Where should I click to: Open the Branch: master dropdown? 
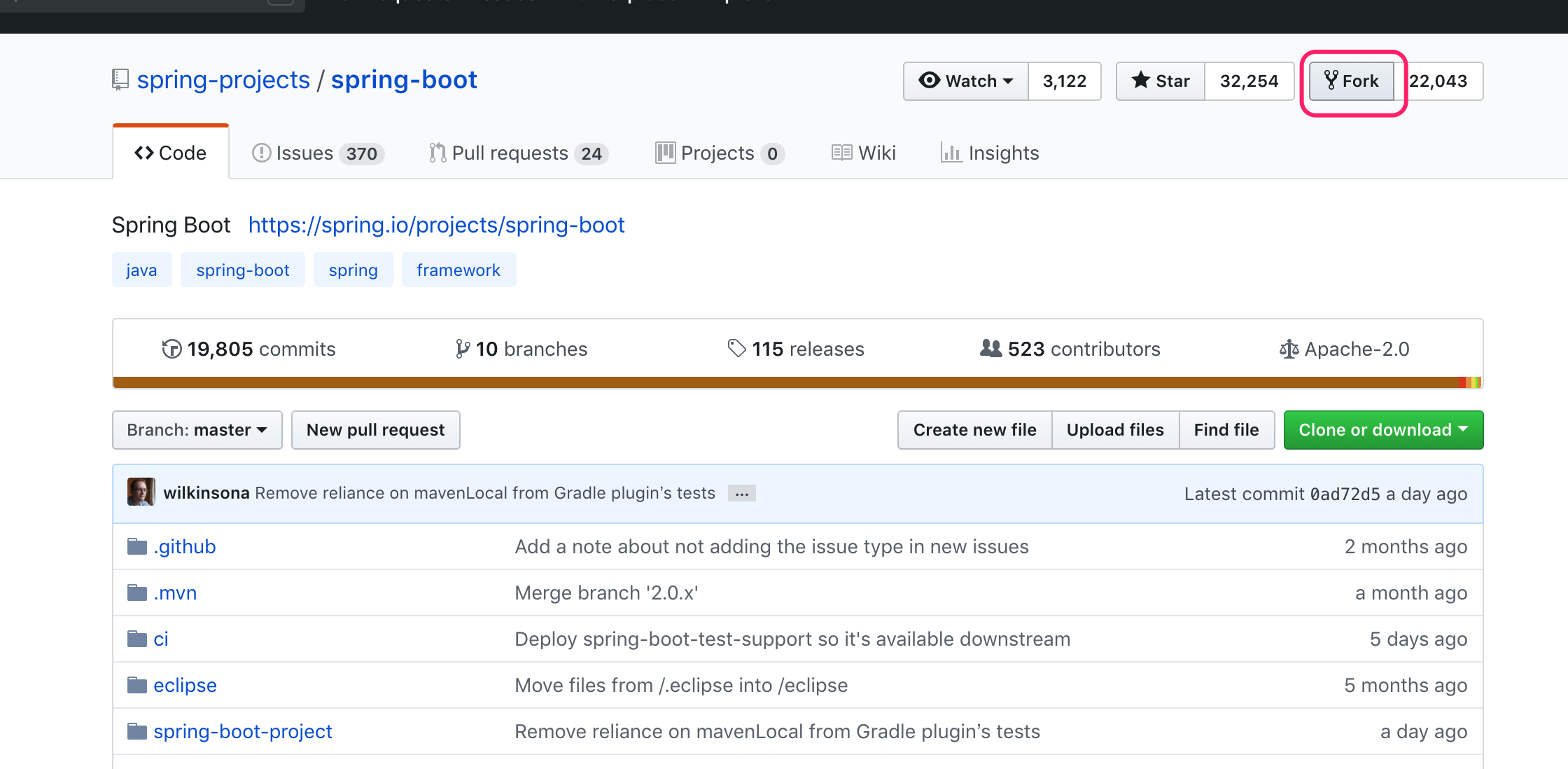click(197, 430)
